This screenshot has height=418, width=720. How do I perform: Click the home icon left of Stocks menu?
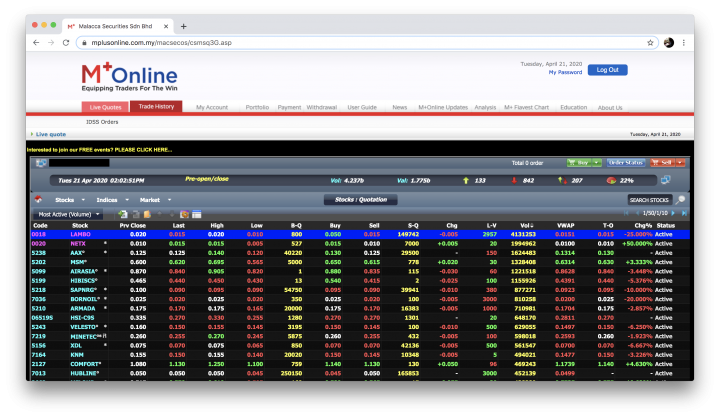click(x=38, y=199)
